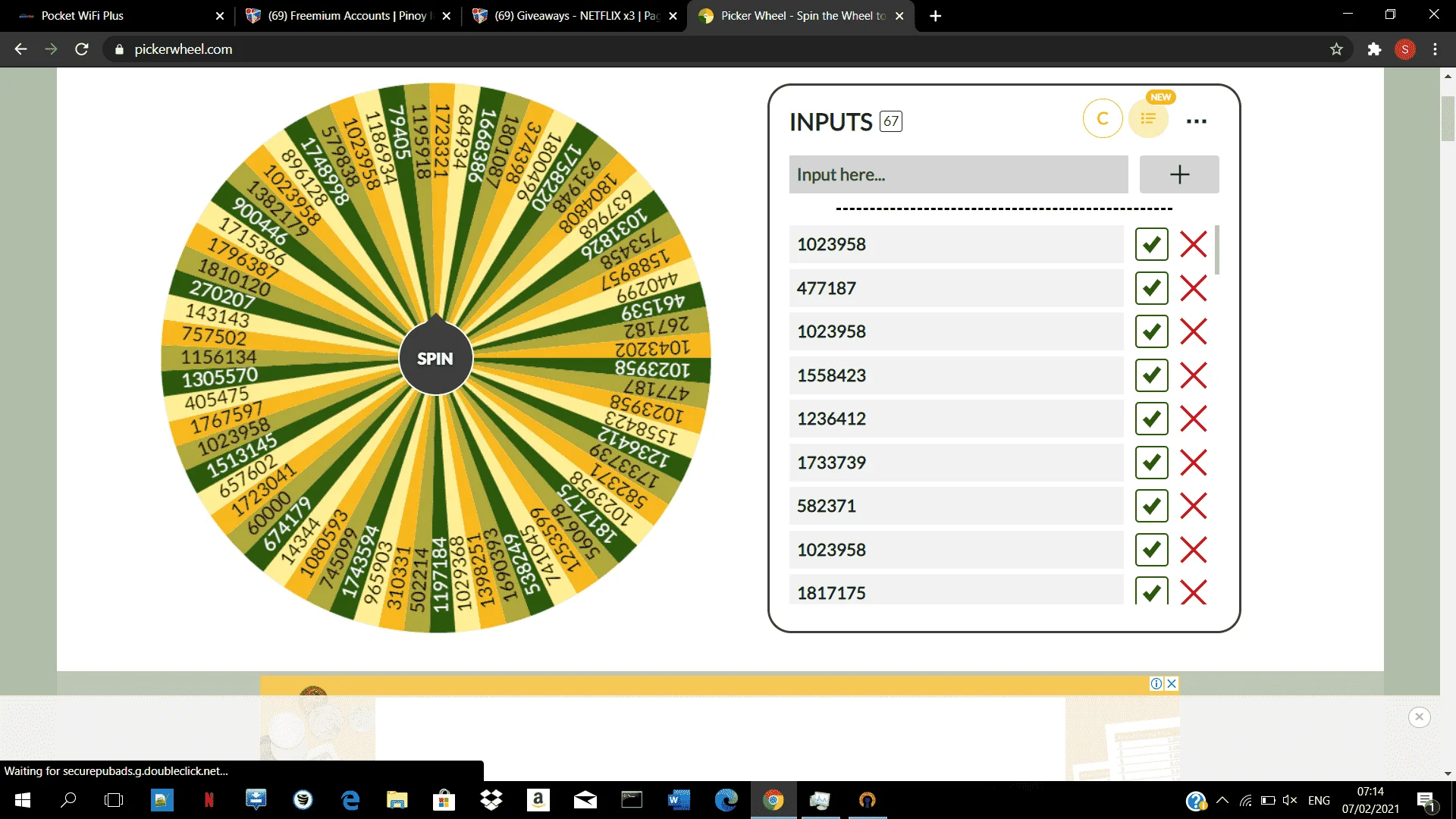This screenshot has height=819, width=1456.
Task: Click the 'Input here...' text field
Action: coord(959,174)
